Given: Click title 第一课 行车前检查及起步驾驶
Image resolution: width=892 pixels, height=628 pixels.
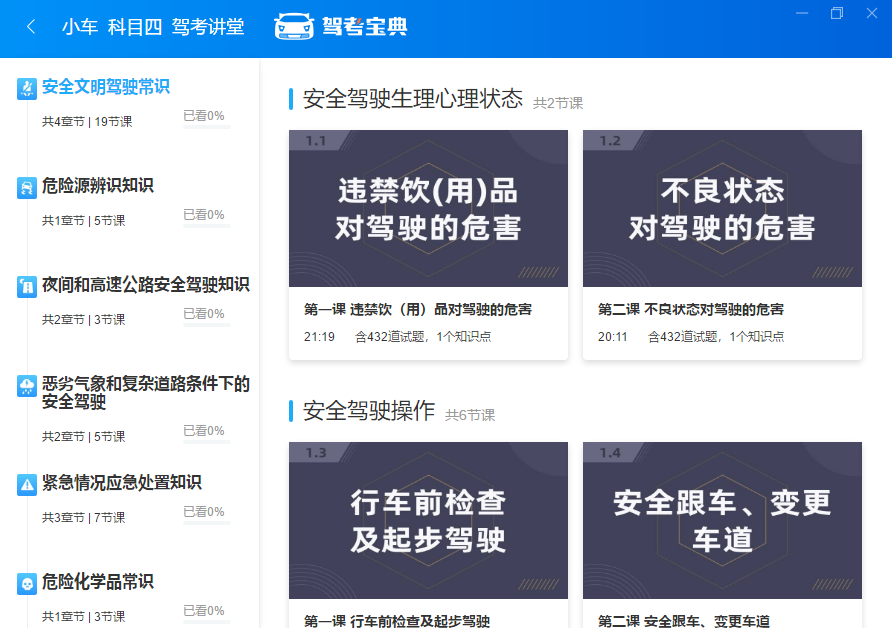Looking at the screenshot, I should [x=397, y=621].
